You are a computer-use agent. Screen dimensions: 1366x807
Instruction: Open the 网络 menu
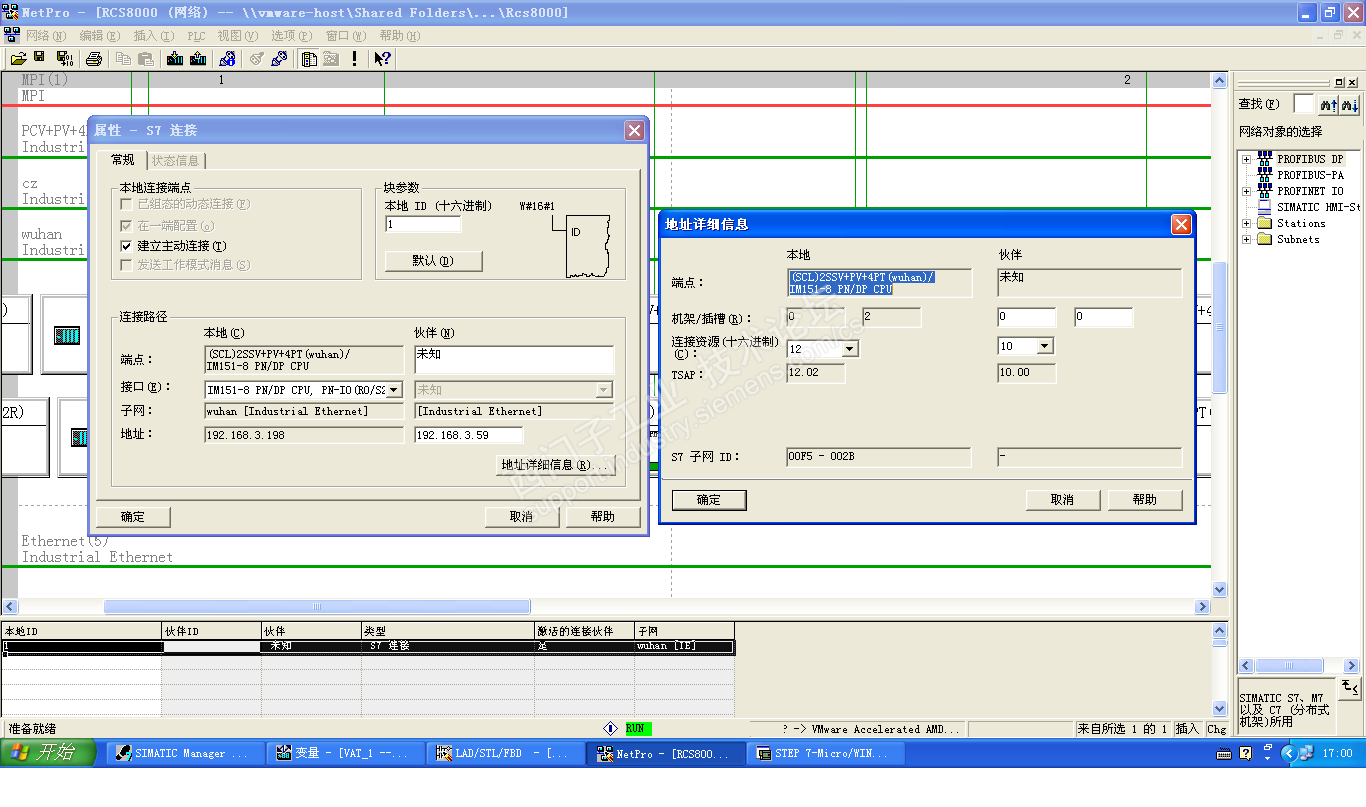45,35
